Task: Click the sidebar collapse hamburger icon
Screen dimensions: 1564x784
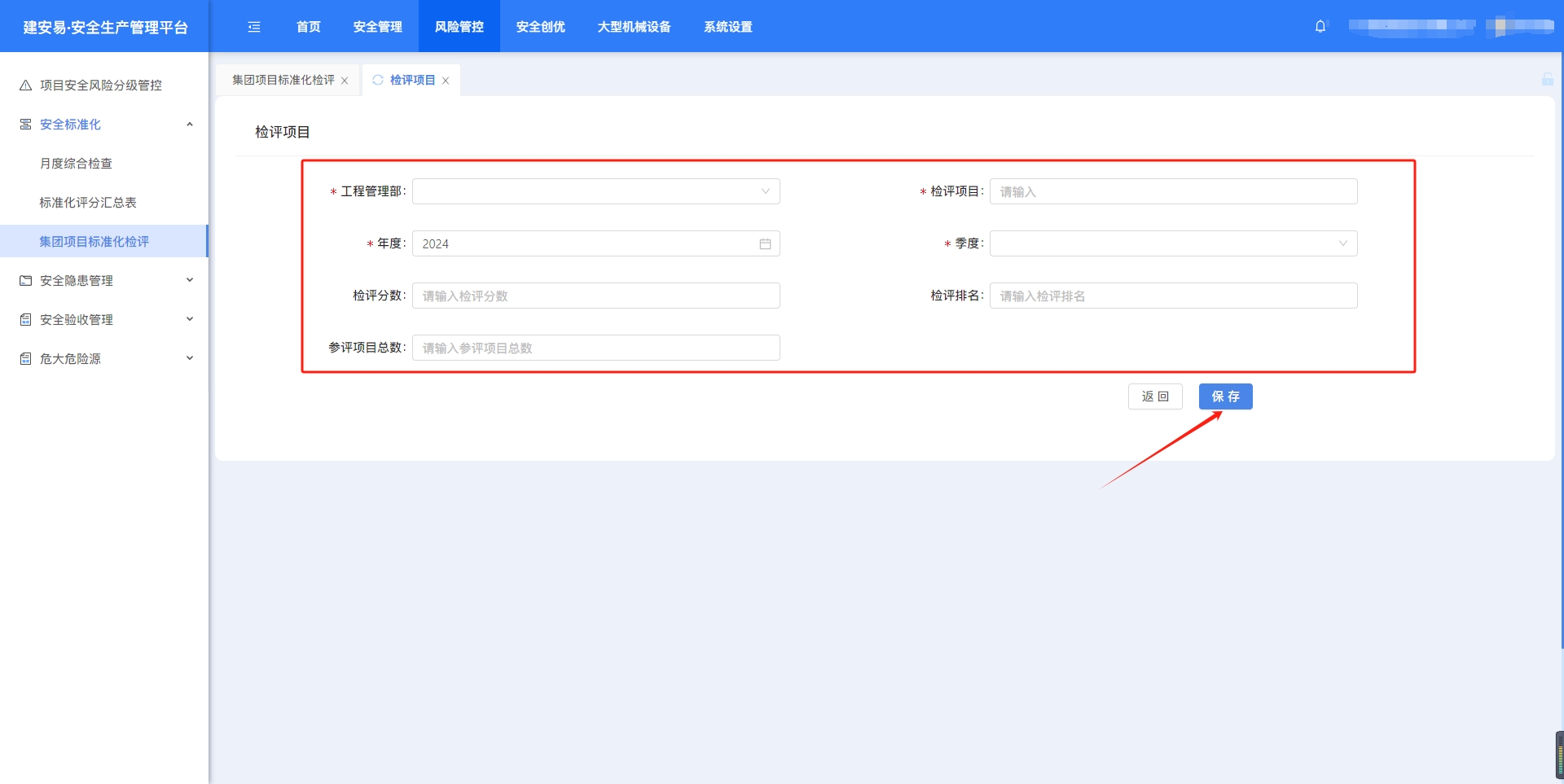Action: (x=254, y=27)
